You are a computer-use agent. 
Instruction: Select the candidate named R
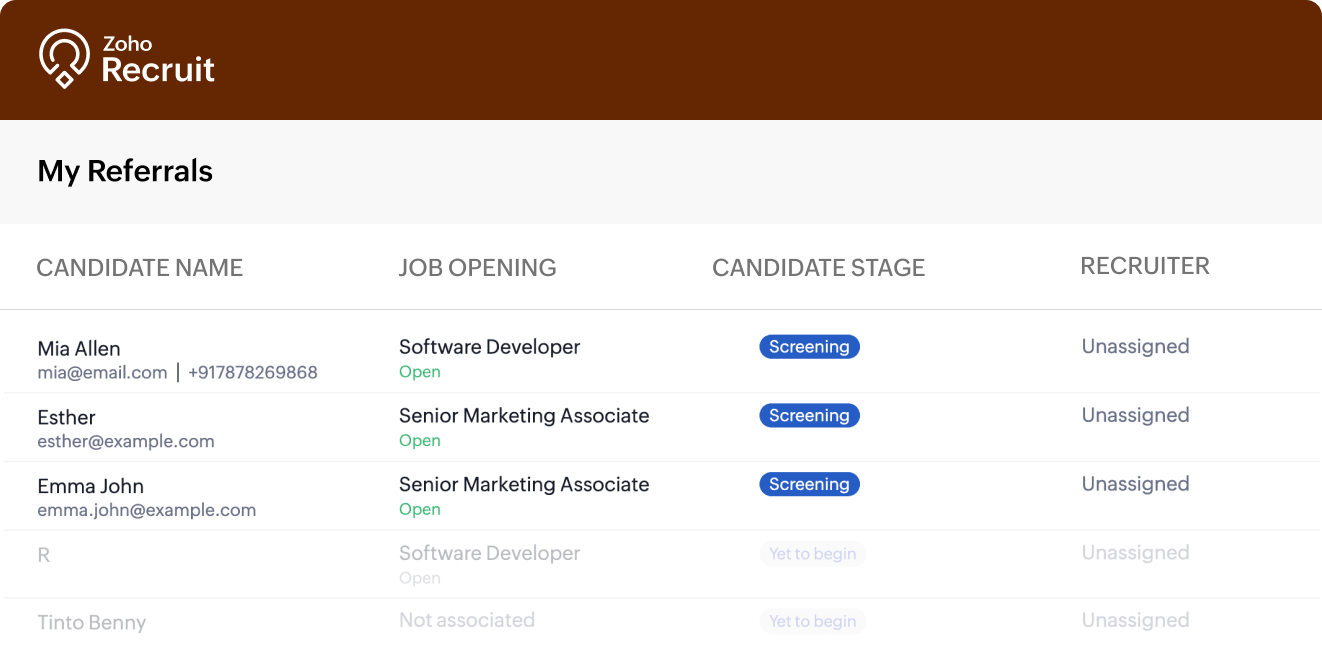[x=43, y=554]
